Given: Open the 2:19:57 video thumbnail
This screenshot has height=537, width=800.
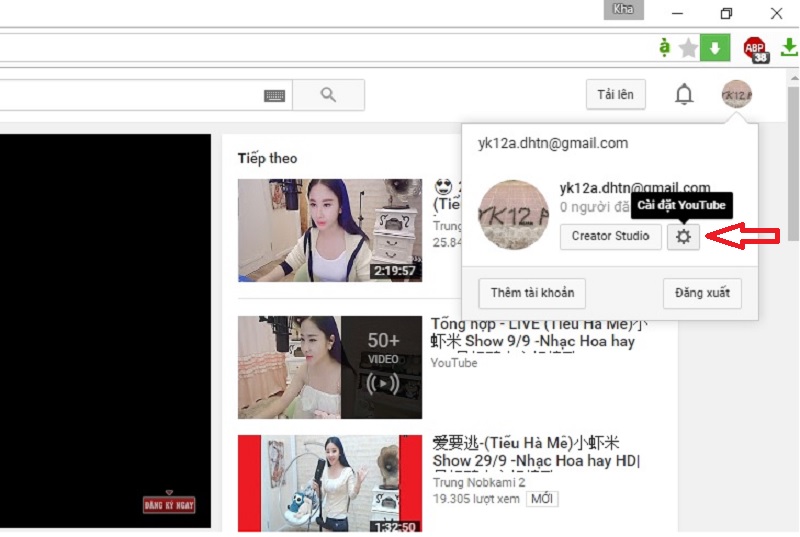Looking at the screenshot, I should pos(330,230).
